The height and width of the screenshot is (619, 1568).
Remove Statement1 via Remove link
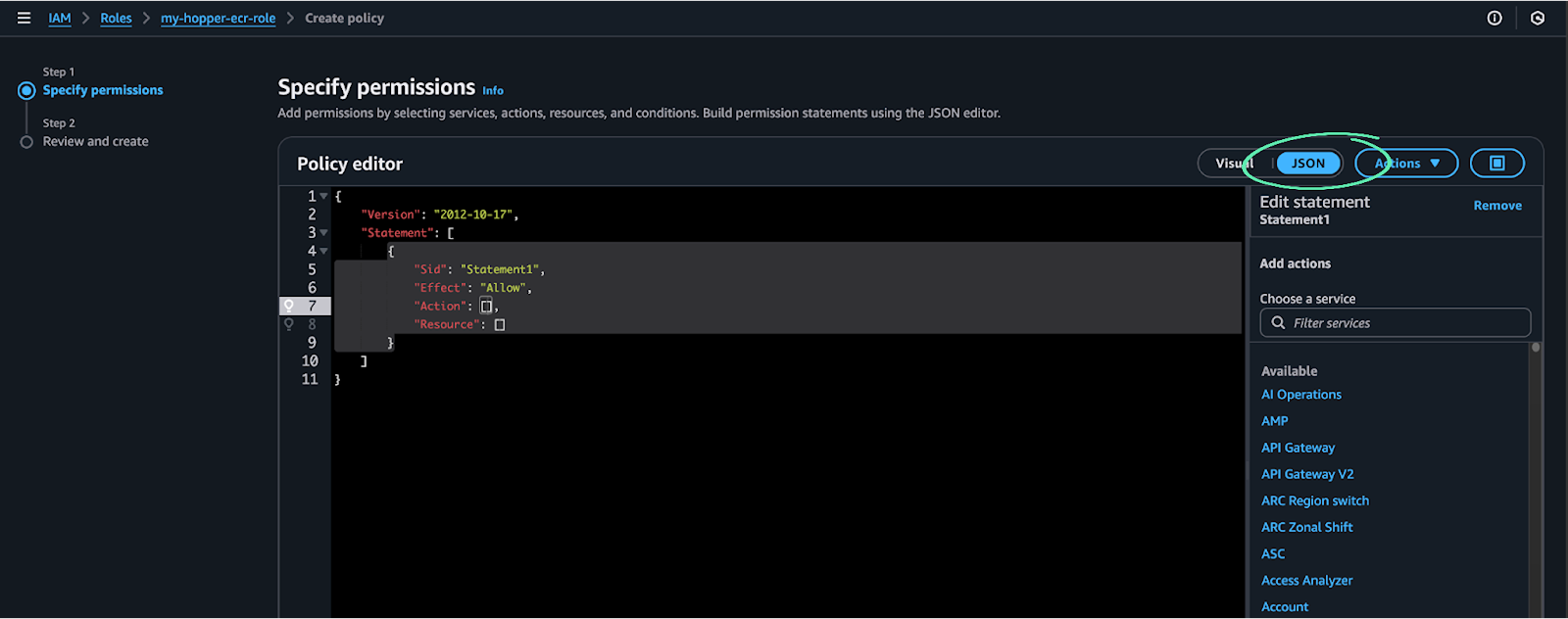(x=1497, y=206)
